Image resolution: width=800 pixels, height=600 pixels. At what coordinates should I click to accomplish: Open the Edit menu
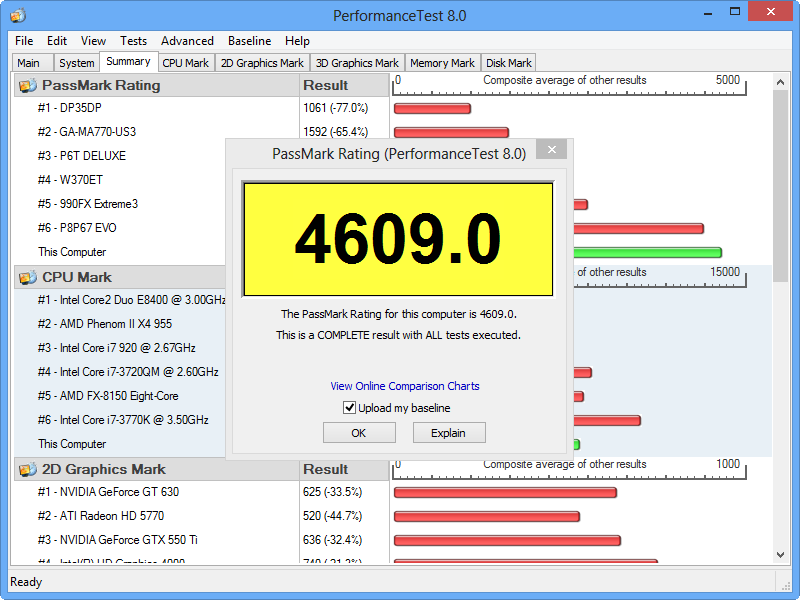57,41
